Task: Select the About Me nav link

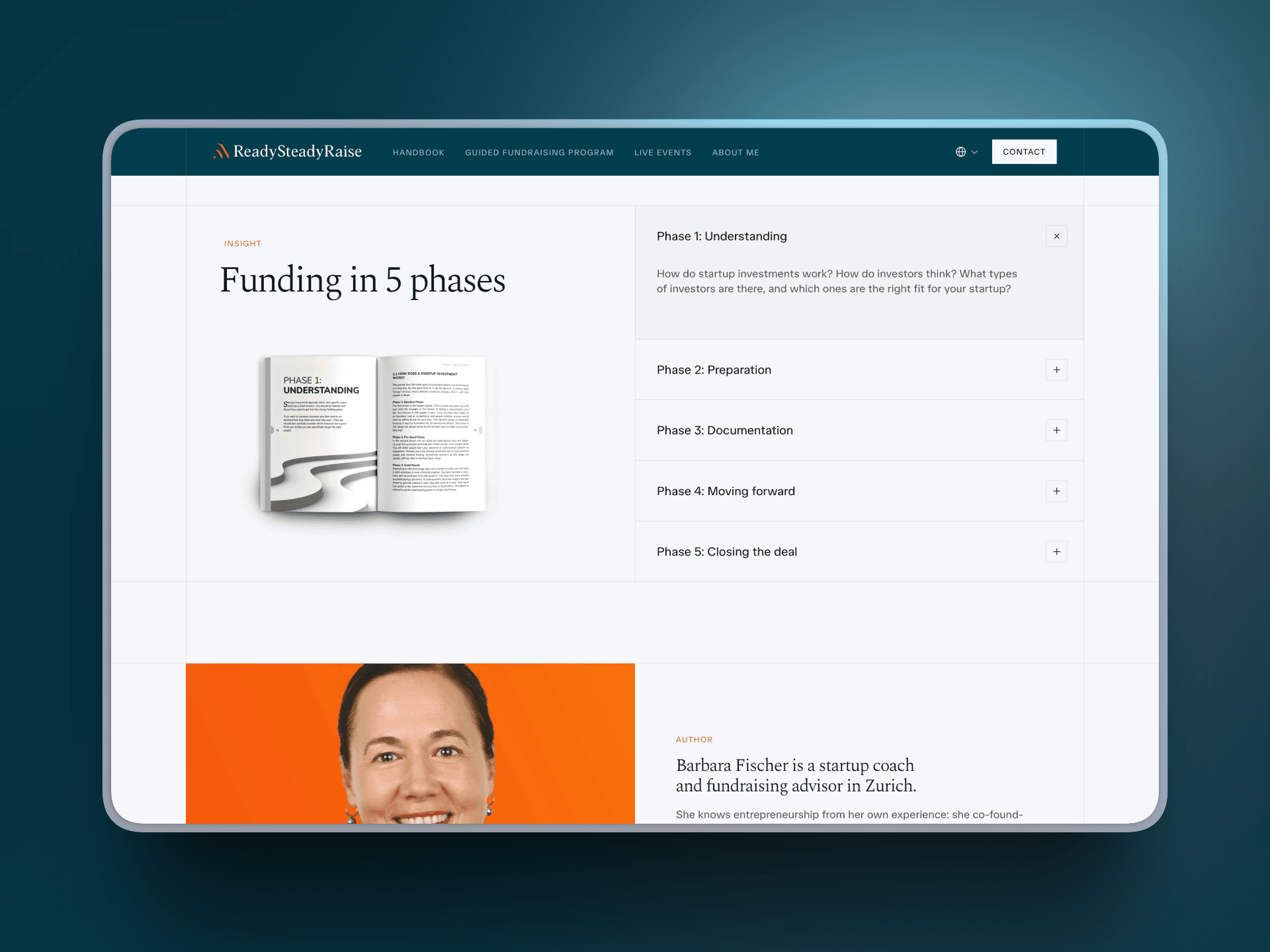Action: (736, 153)
